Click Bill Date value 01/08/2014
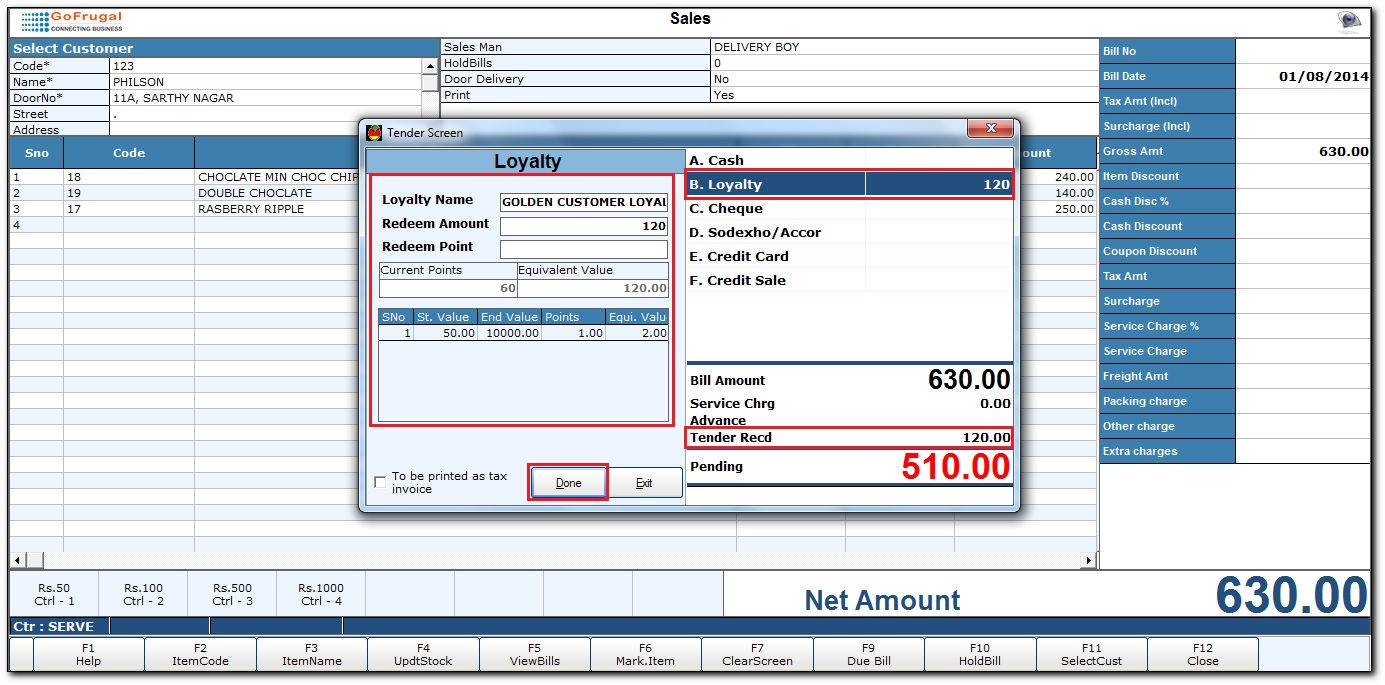Image resolution: width=1385 pixels, height=685 pixels. pyautogui.click(x=1303, y=76)
